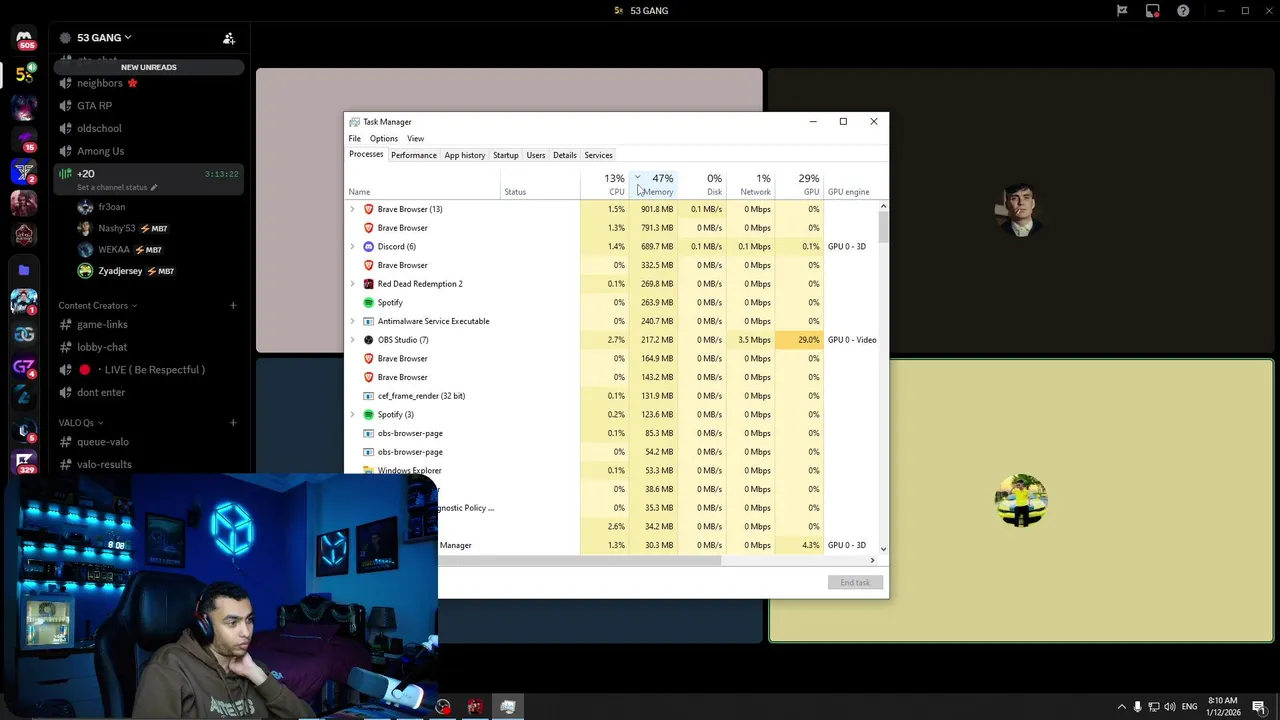Switch to the App history tab
Screen dimensions: 1280x720
tap(465, 156)
